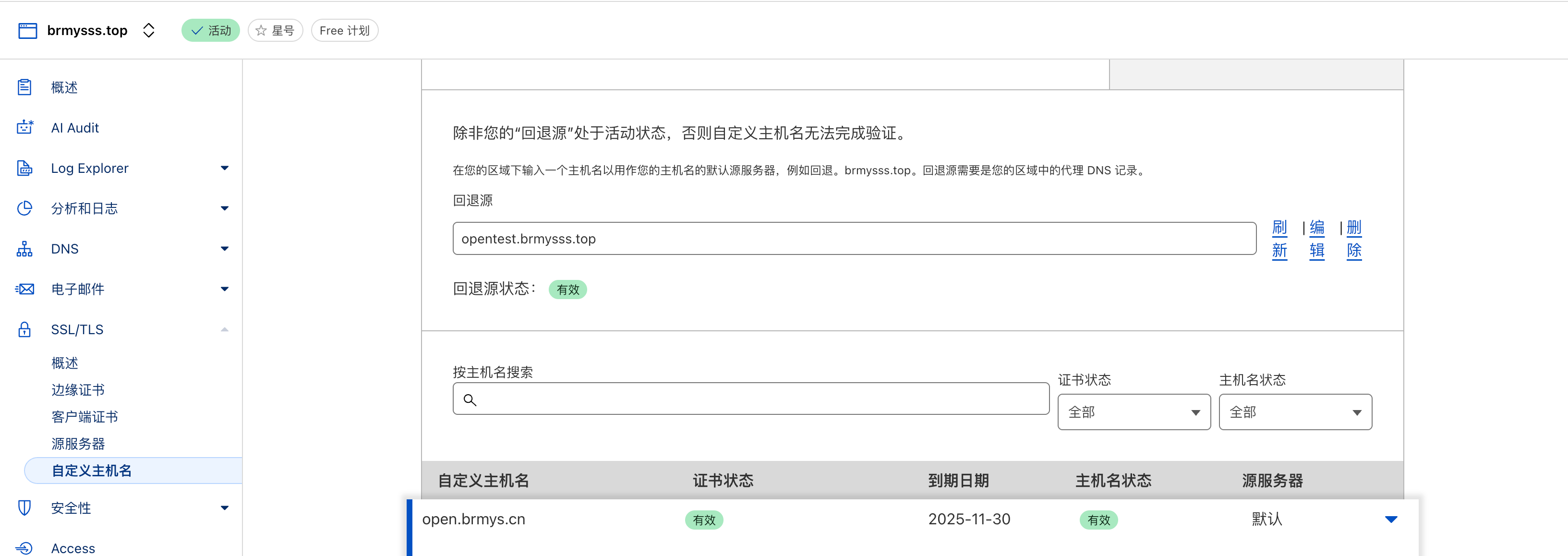Click the DNS network icon
Image resolution: width=1568 pixels, height=556 pixels.
pos(24,248)
